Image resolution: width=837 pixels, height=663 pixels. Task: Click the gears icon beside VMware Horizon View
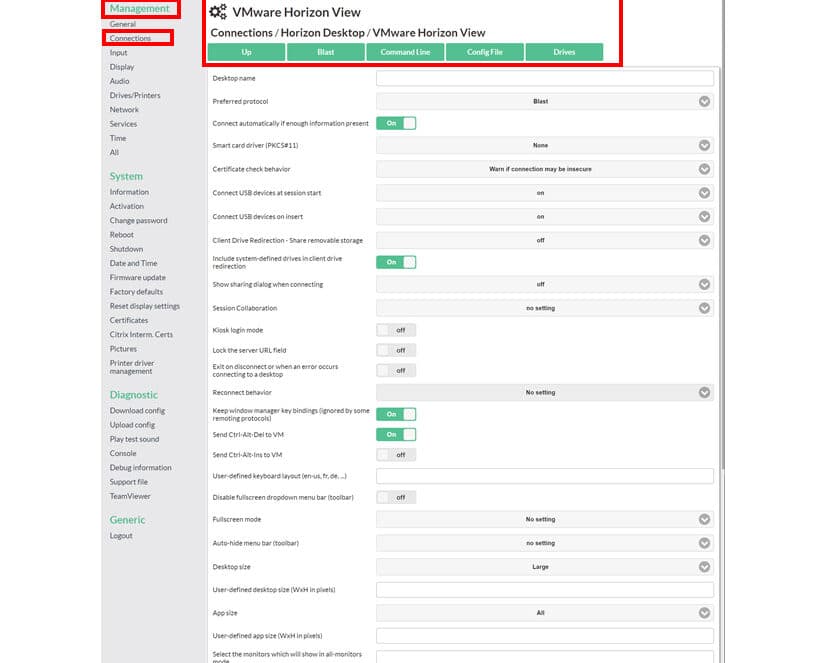pos(218,12)
